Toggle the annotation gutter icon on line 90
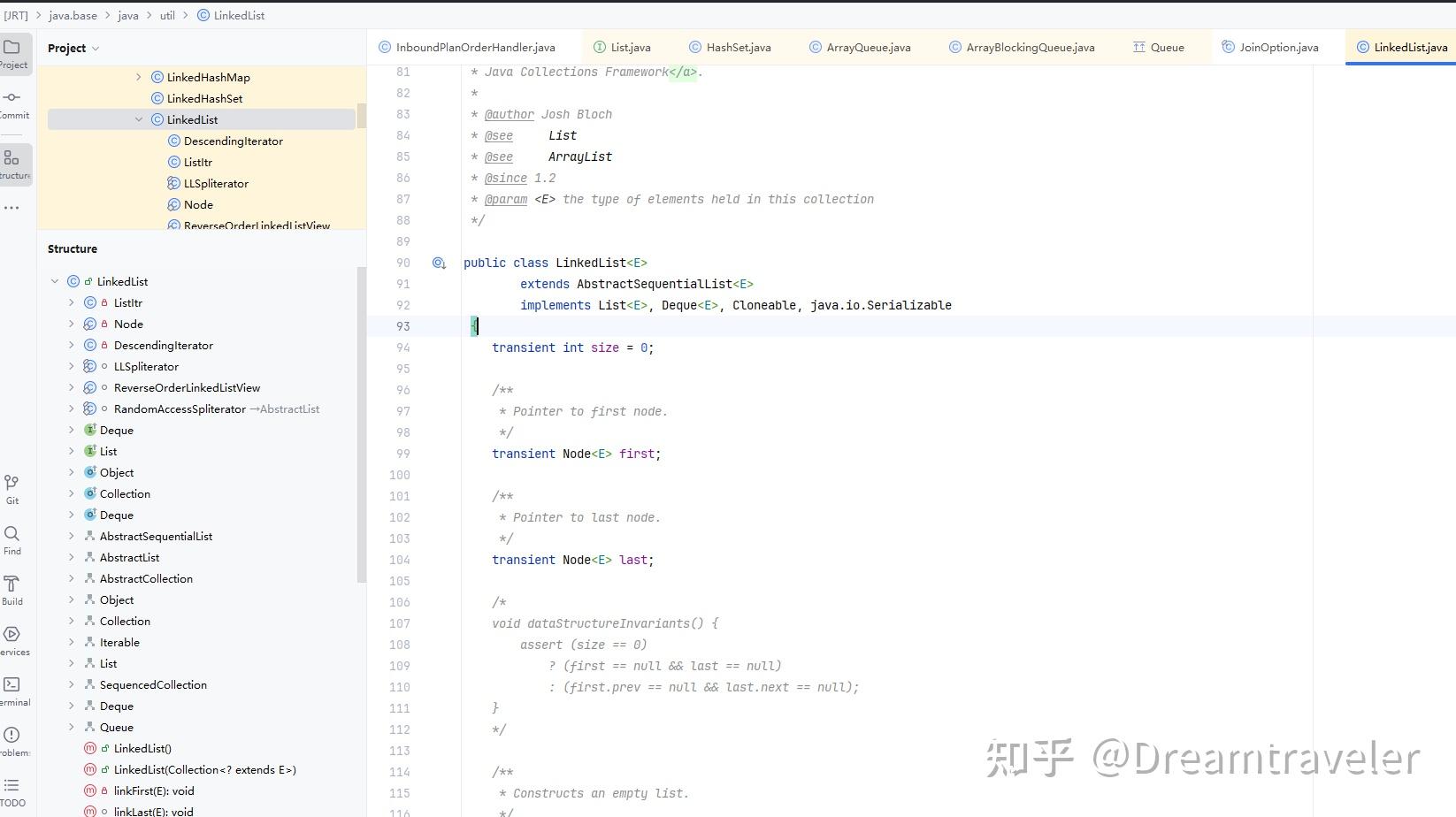1456x817 pixels. tap(439, 263)
